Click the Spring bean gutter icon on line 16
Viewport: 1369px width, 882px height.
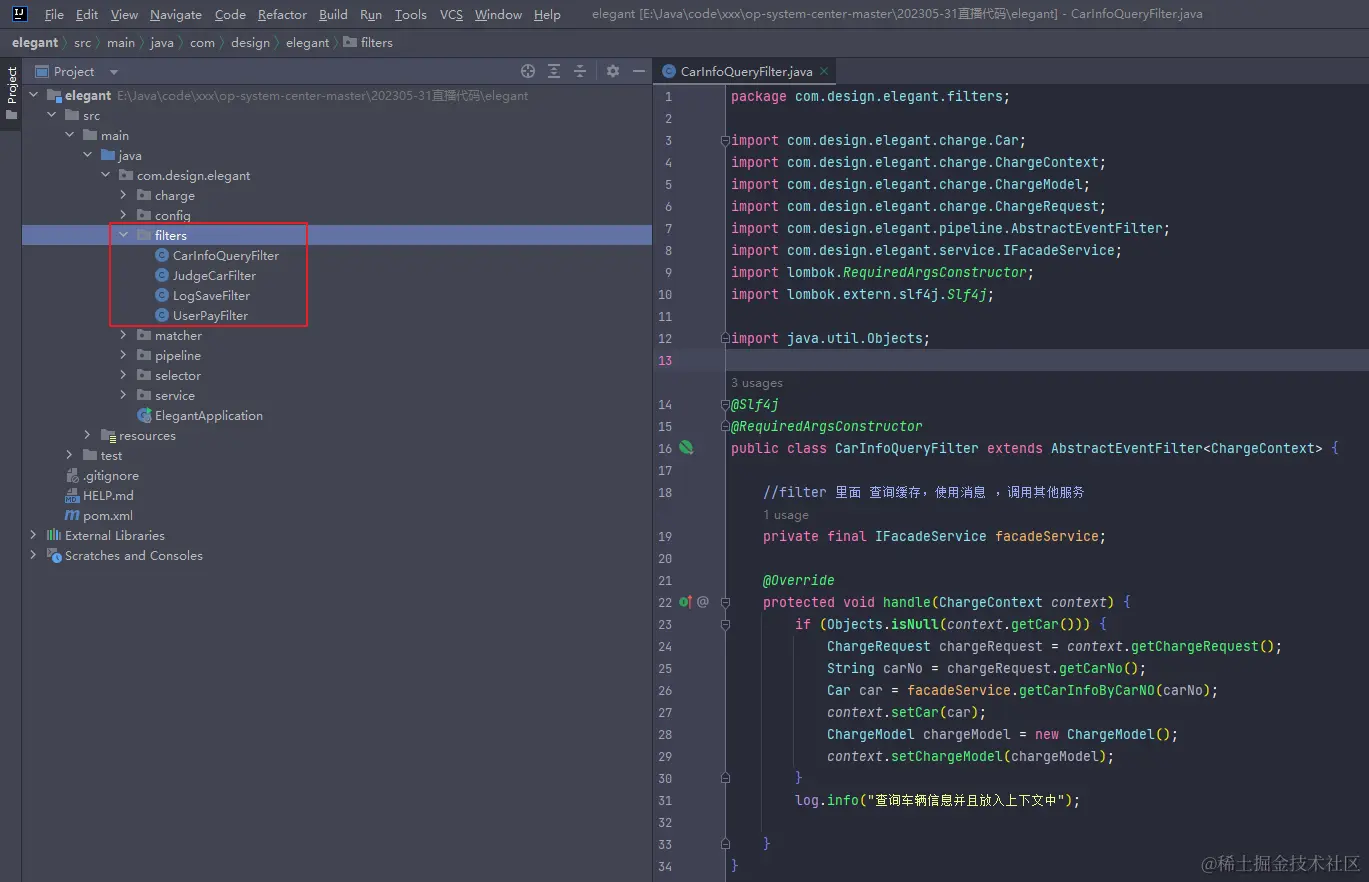point(686,447)
